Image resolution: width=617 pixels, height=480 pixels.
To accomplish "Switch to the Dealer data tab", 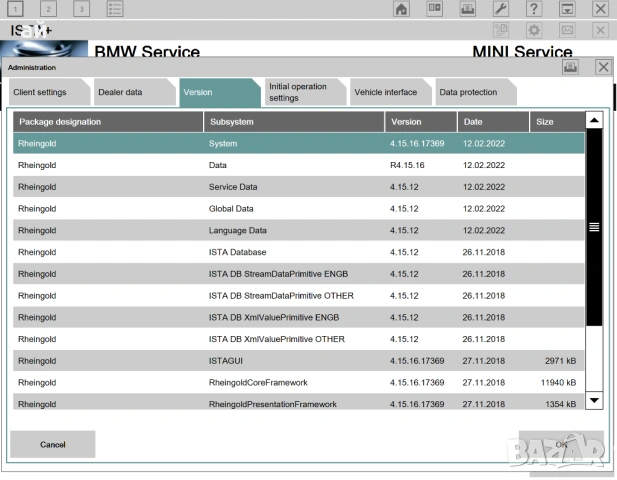I will click(x=135, y=92).
